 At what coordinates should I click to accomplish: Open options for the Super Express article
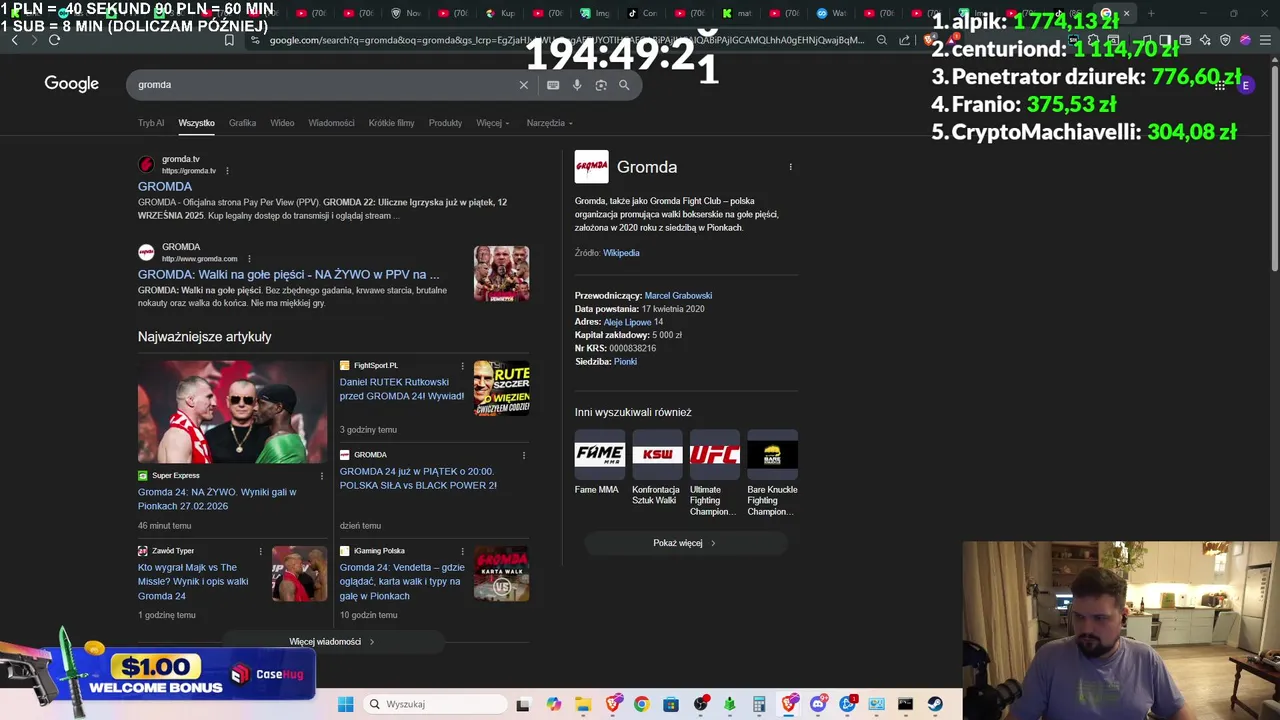(x=321, y=476)
